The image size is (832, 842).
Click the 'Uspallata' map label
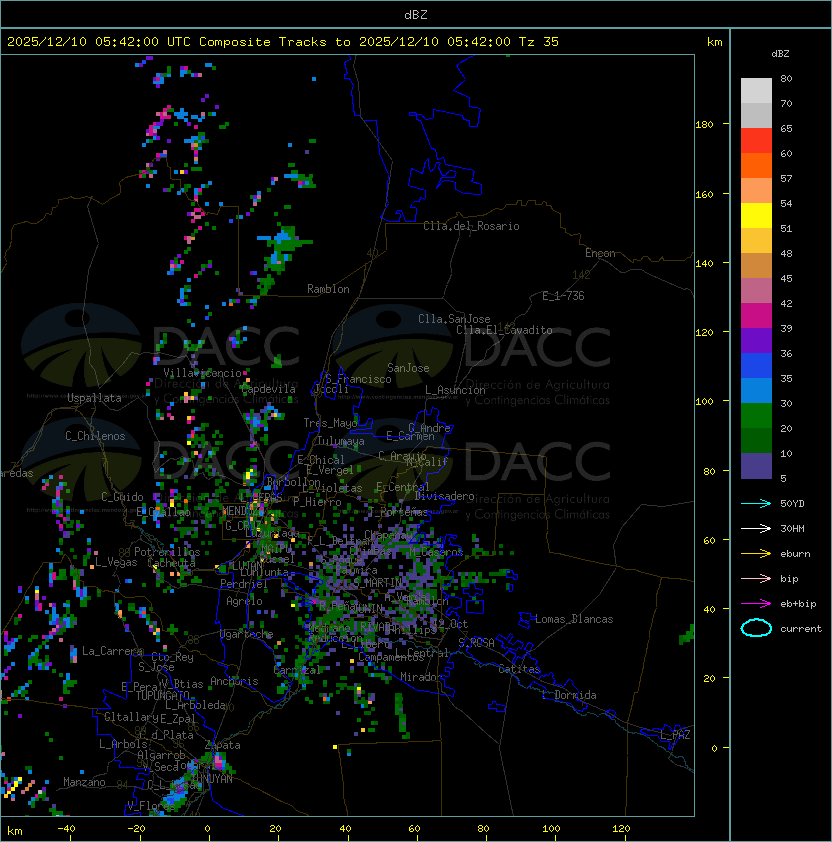[x=94, y=398]
